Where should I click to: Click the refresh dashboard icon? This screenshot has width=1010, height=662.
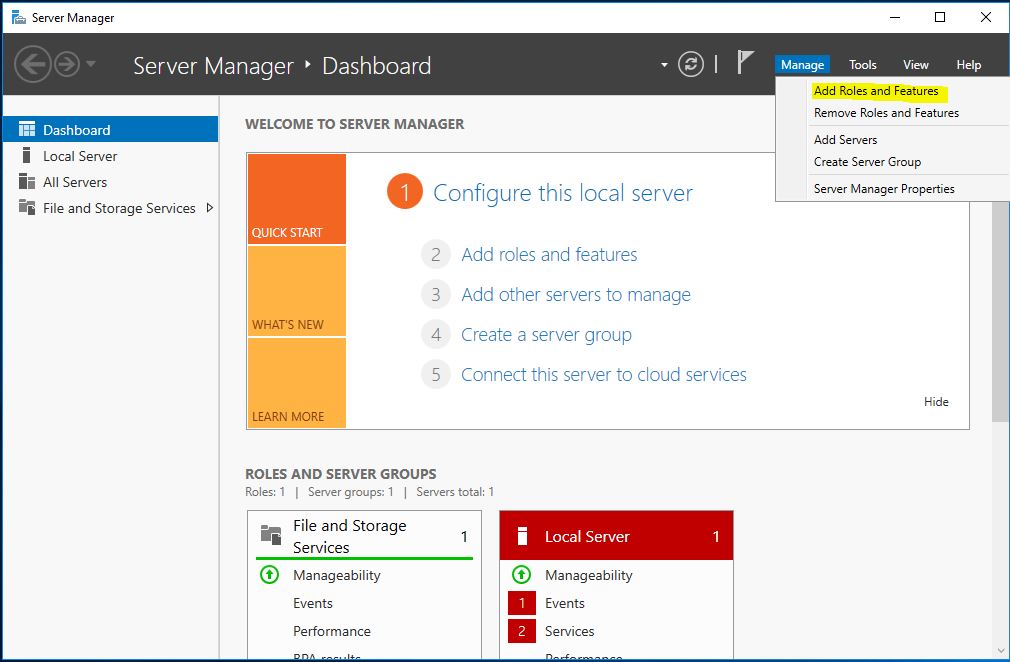coord(691,64)
